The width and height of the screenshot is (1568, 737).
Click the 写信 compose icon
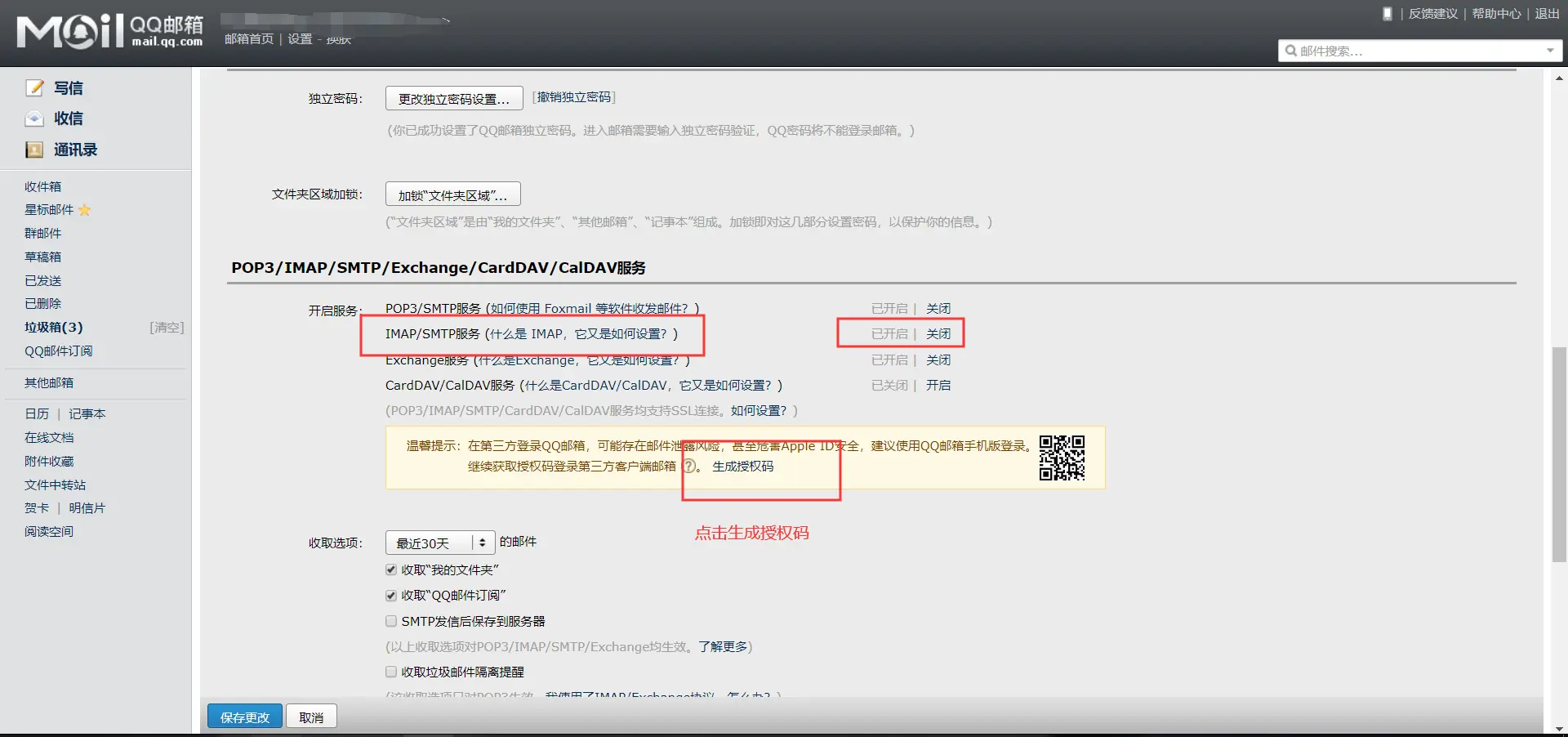[x=34, y=87]
